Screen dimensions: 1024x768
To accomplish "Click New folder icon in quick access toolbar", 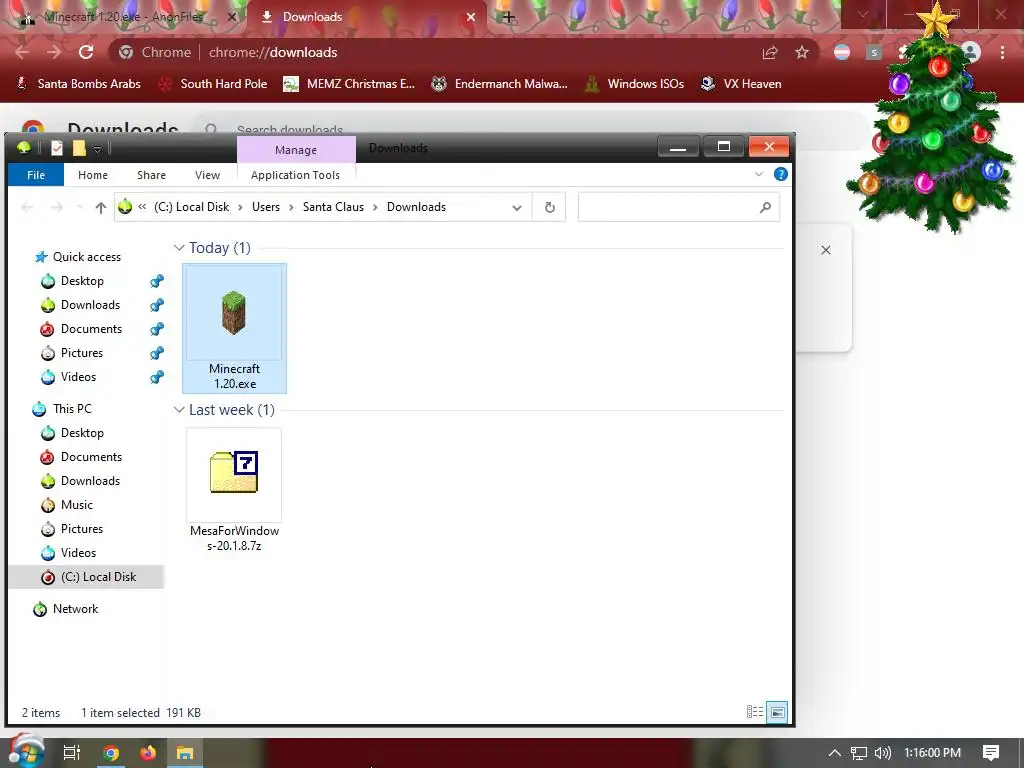I will [79, 149].
